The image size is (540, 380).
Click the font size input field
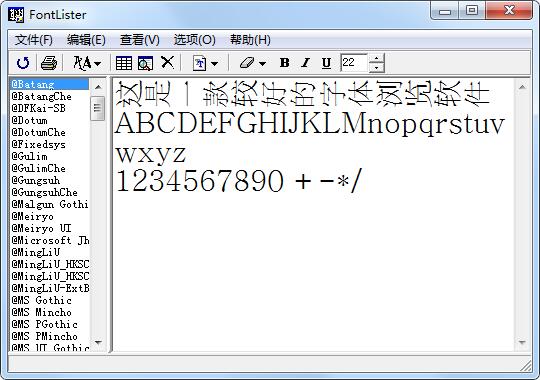[354, 63]
